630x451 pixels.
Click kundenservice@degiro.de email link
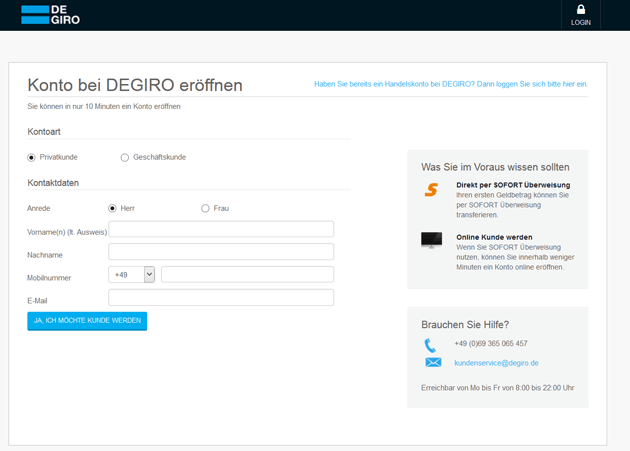point(496,363)
